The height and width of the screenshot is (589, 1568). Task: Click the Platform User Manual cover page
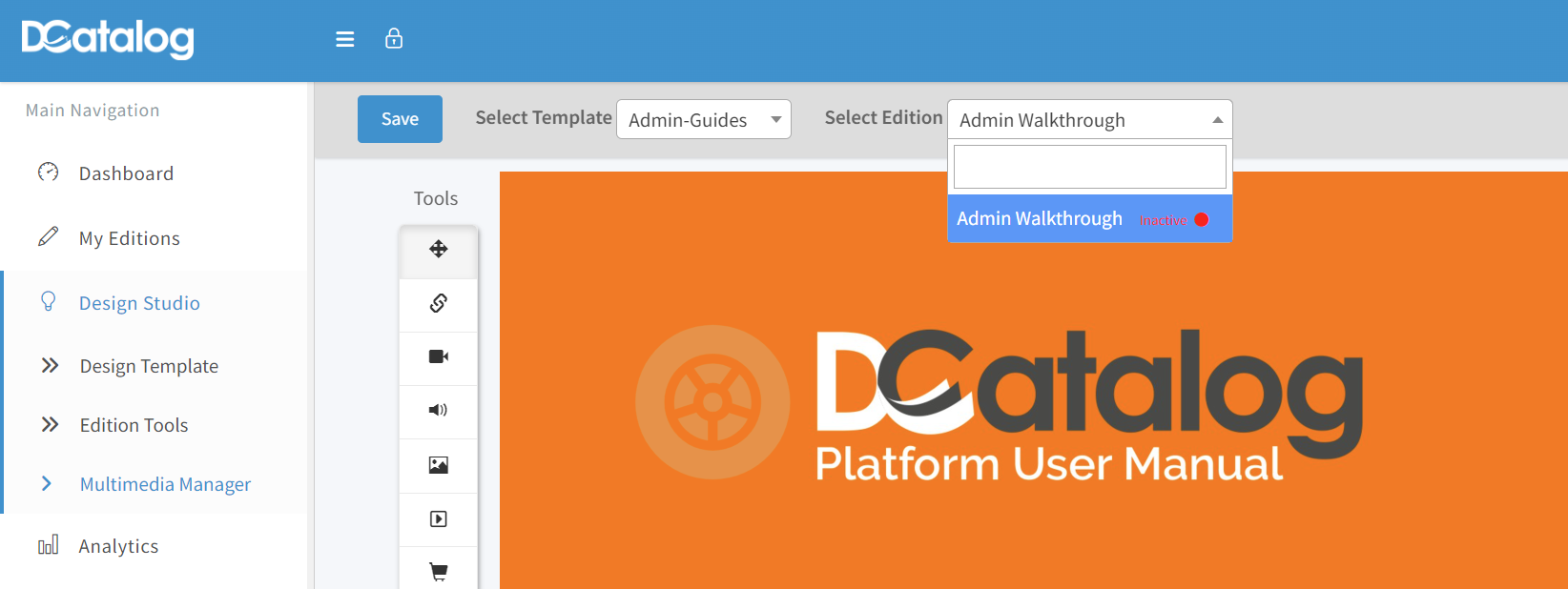click(x=1033, y=380)
